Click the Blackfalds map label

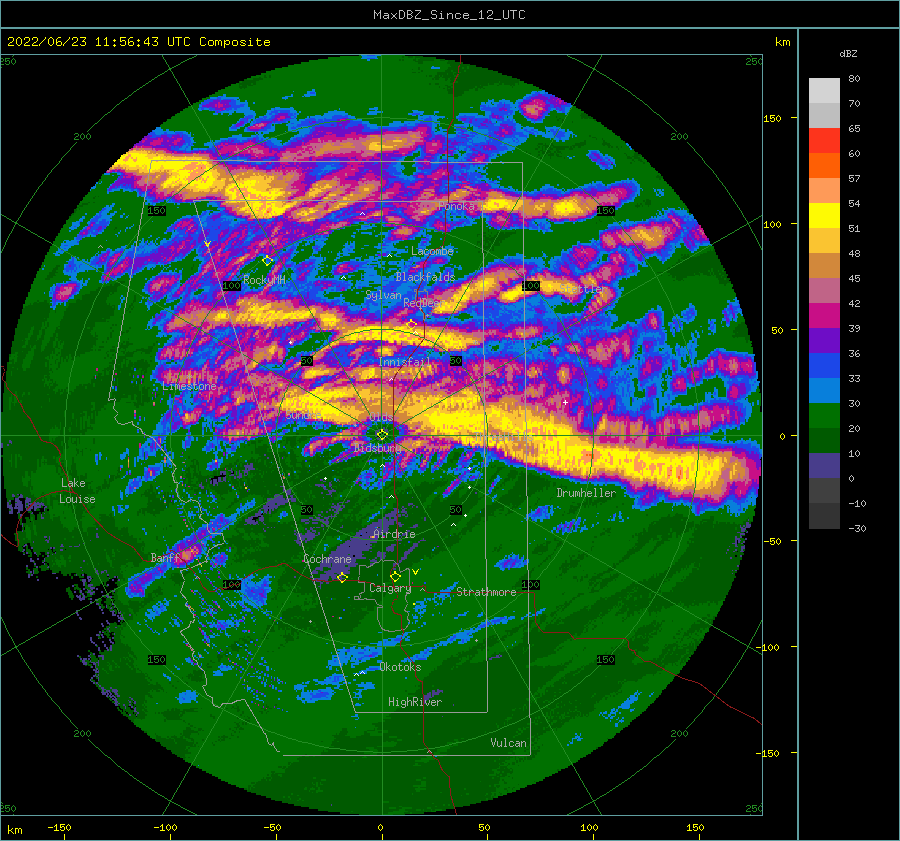pos(425,277)
